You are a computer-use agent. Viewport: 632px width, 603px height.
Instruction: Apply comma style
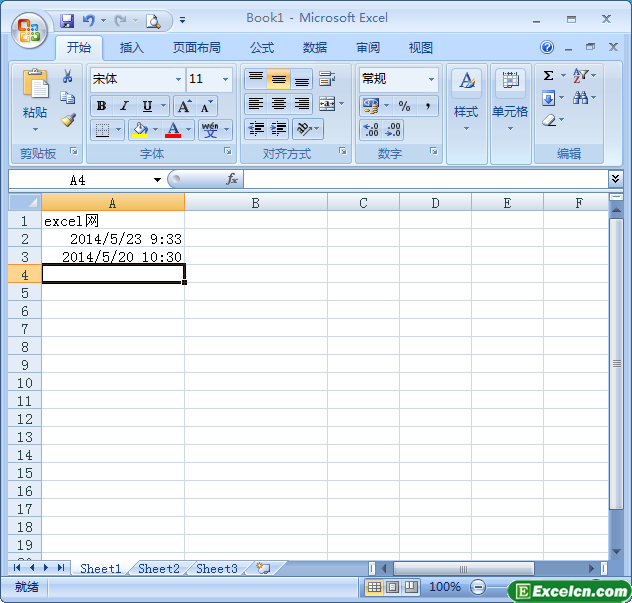pyautogui.click(x=428, y=106)
